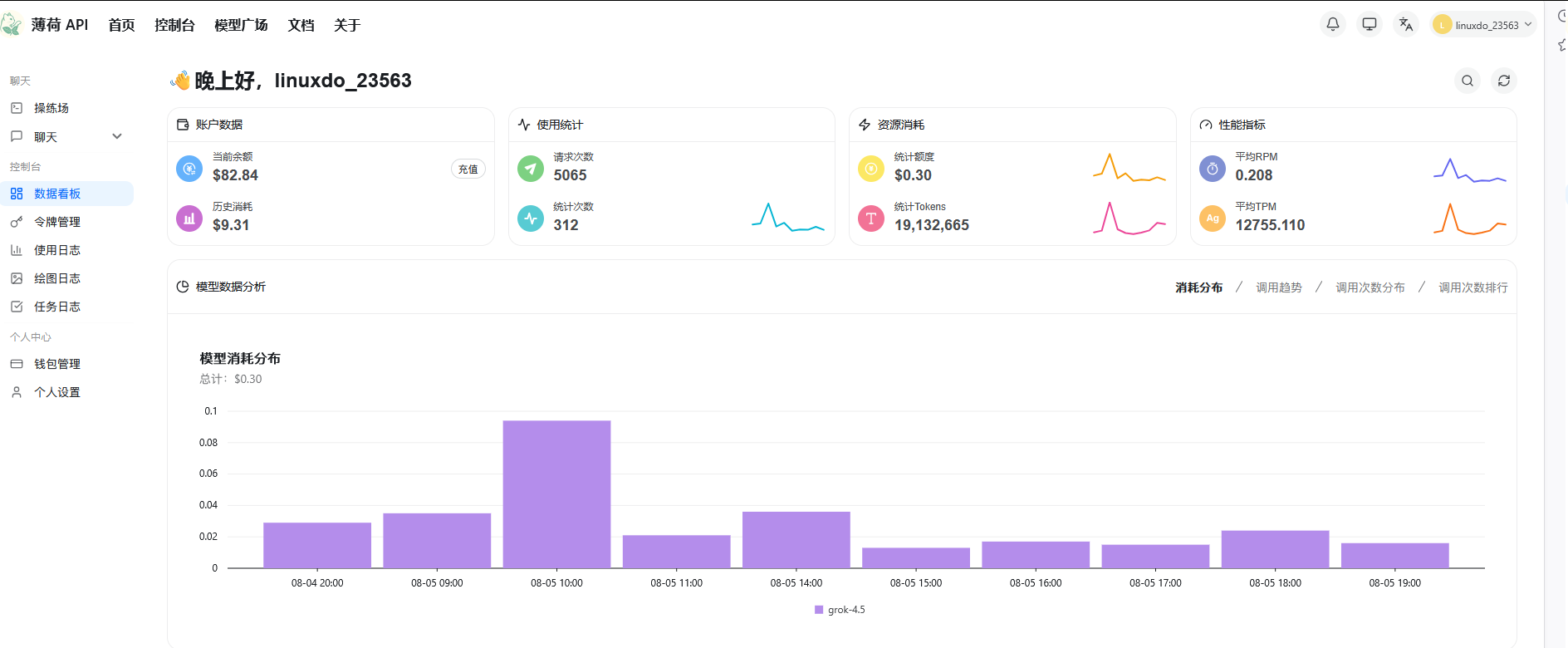Screen dimensions: 1568x648
Task: Open the language translation icon
Action: pyautogui.click(x=1406, y=24)
